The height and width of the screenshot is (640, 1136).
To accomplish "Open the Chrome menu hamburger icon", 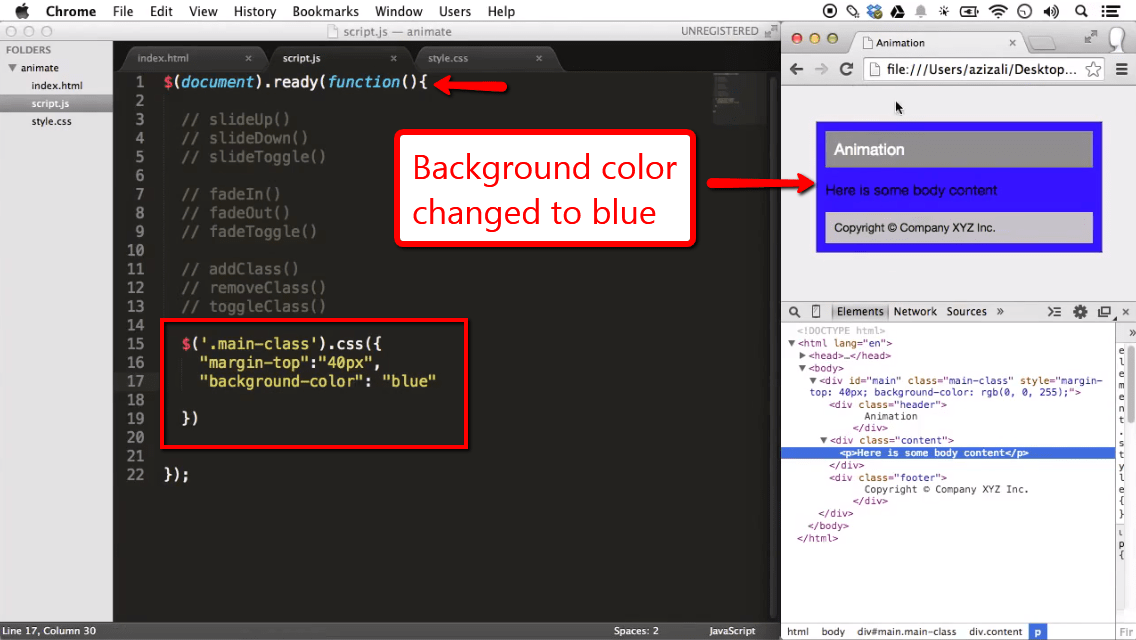I will 1123,69.
